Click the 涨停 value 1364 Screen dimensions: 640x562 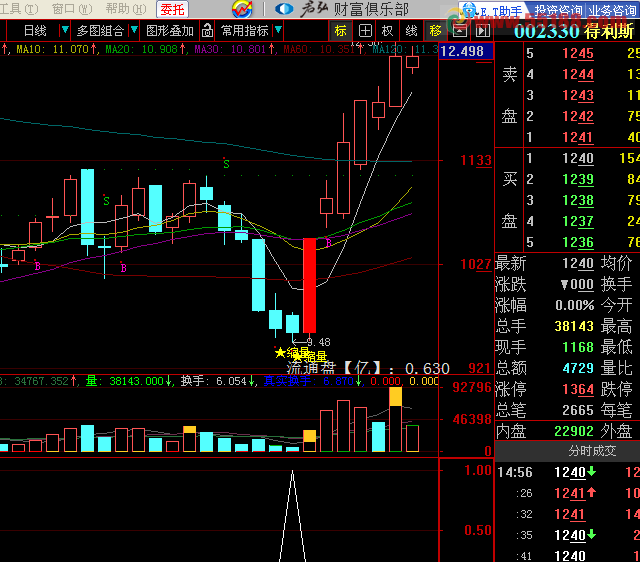click(x=578, y=389)
